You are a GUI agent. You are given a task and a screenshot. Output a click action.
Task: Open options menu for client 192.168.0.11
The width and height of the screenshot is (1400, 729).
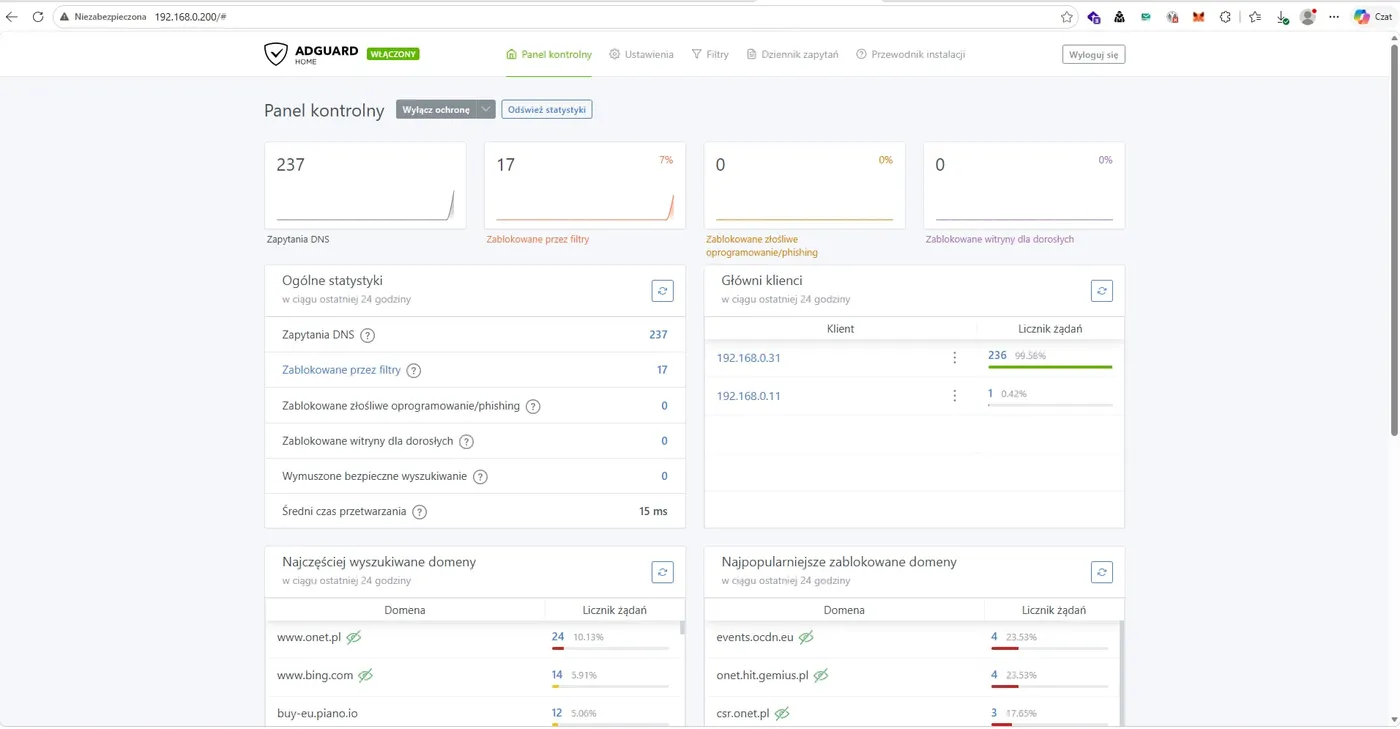tap(955, 396)
